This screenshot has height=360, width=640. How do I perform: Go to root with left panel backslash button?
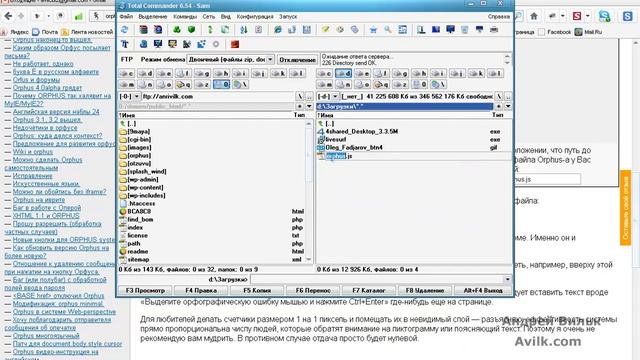300,96
